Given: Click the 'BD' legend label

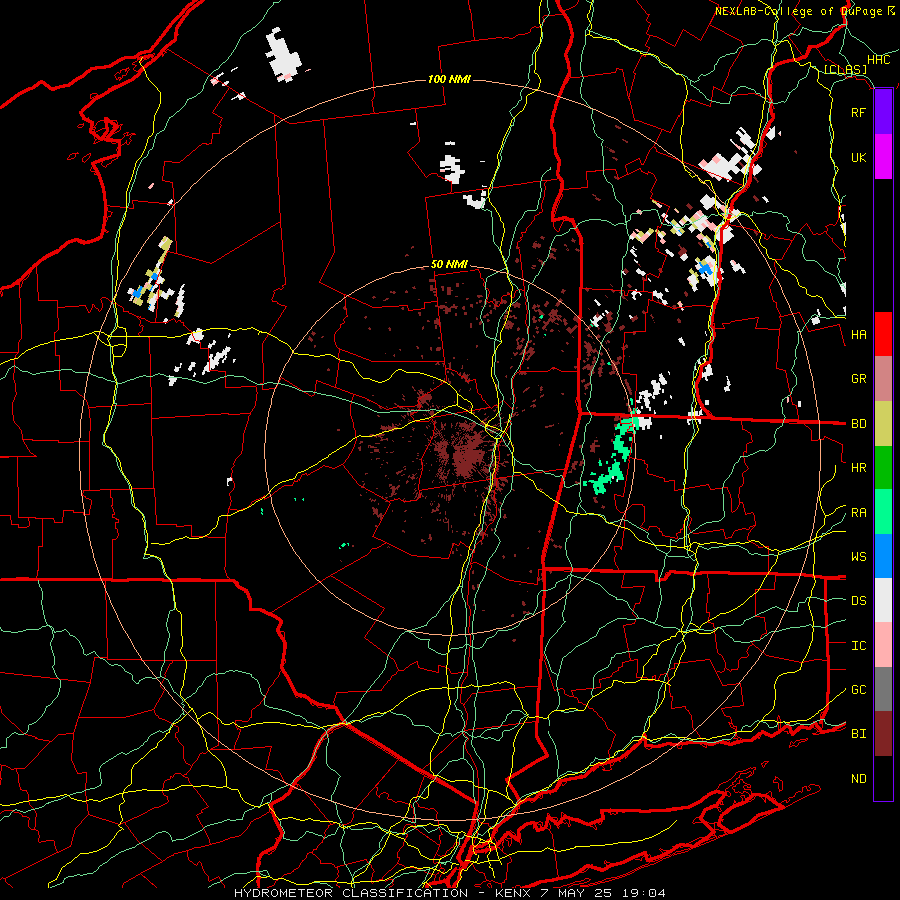Looking at the screenshot, I should pos(858,424).
